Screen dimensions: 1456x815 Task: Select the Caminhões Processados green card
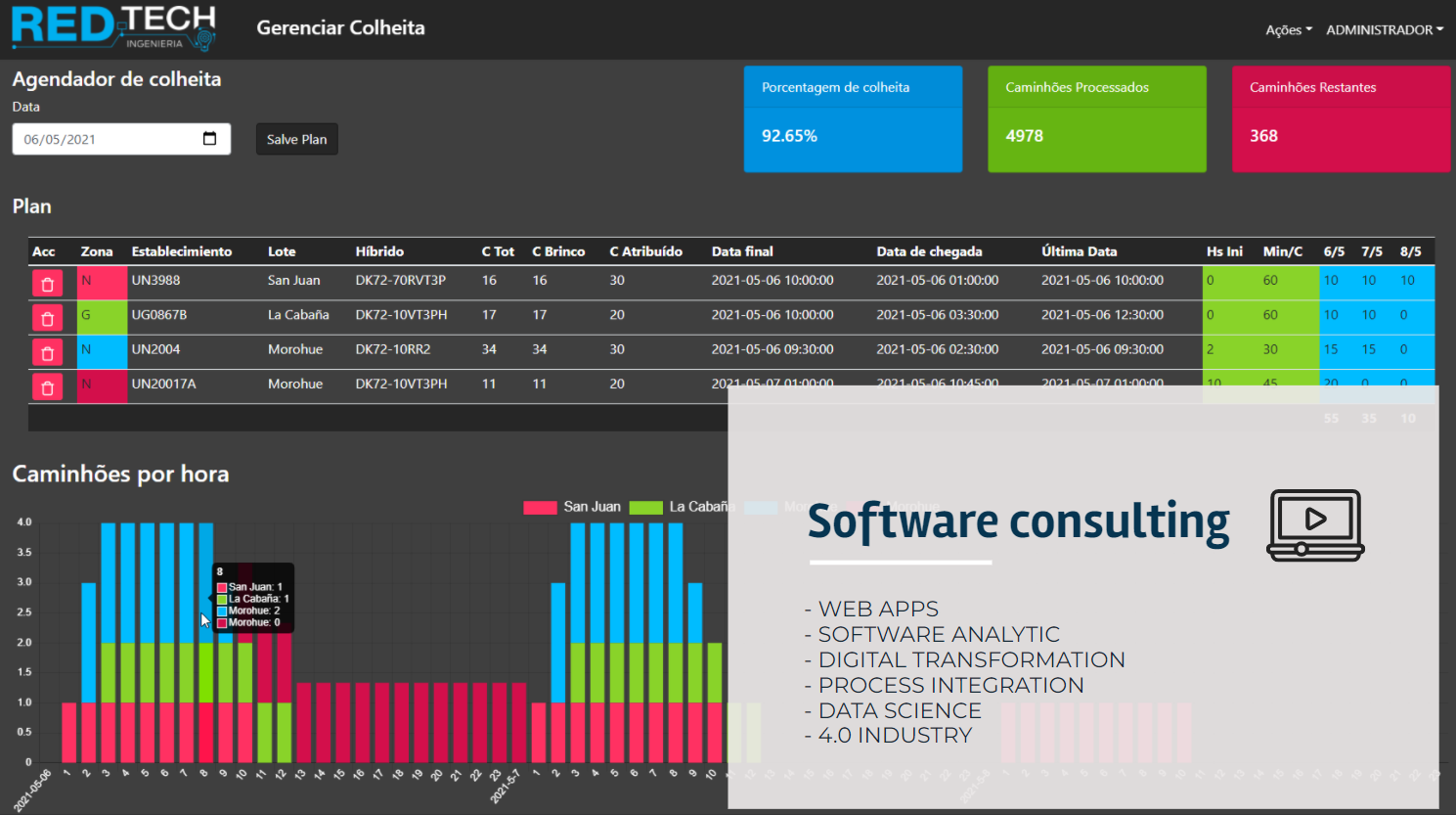coord(1096,119)
